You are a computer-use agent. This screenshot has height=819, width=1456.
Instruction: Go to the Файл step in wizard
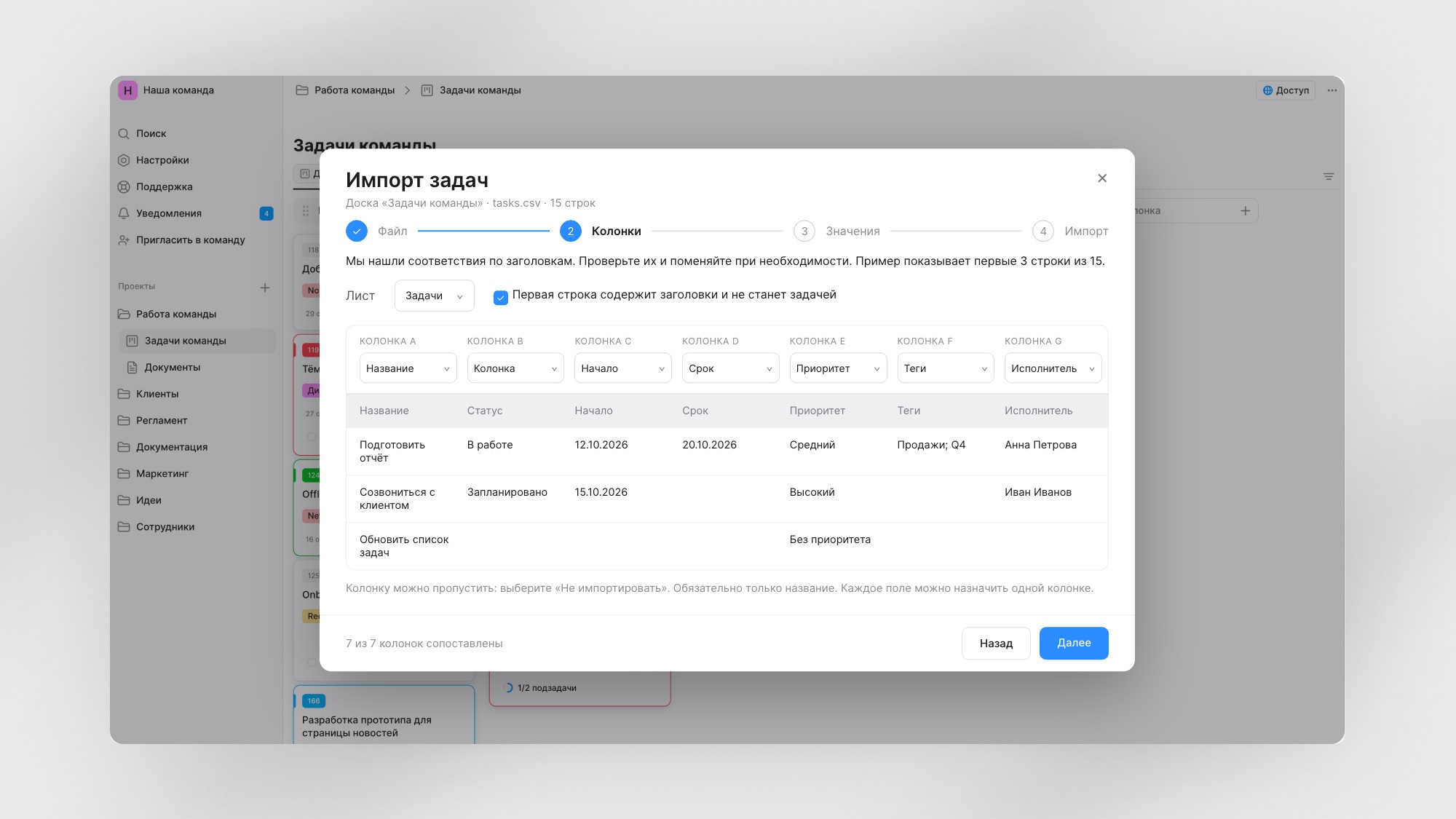(x=376, y=232)
